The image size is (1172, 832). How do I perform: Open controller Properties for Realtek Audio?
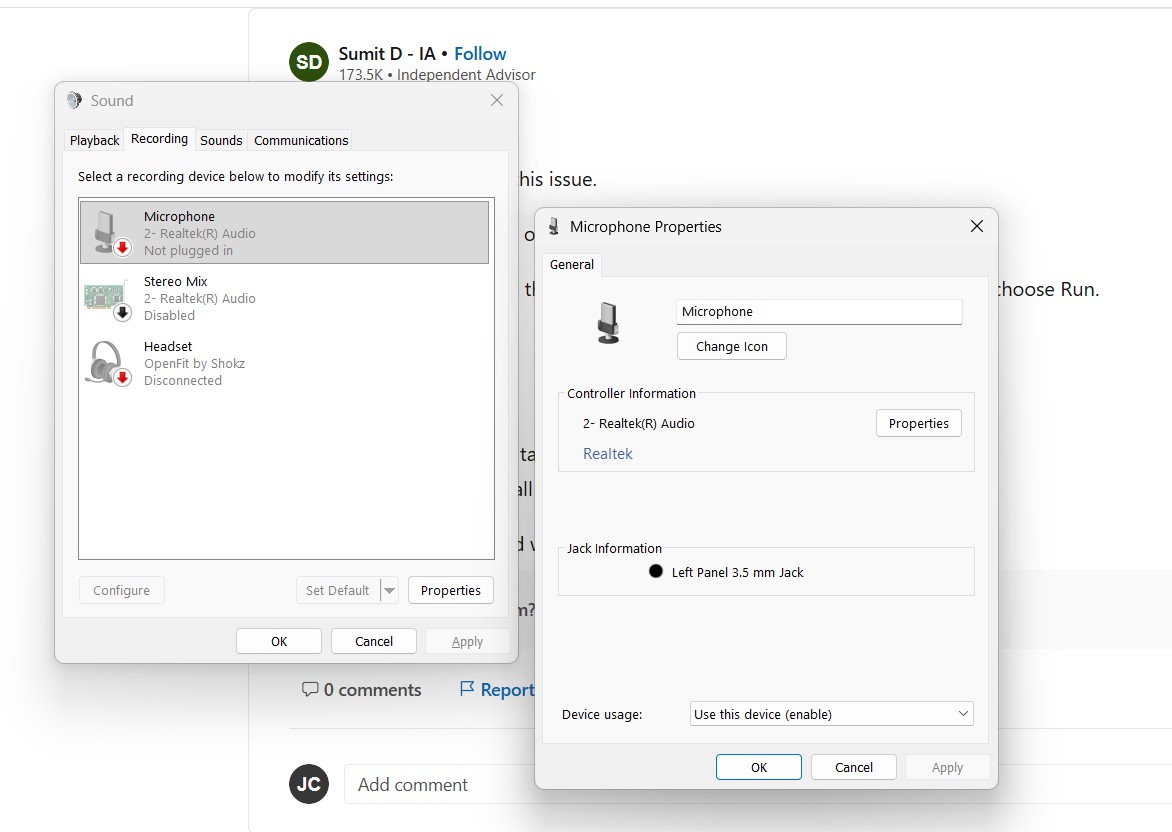pyautogui.click(x=919, y=423)
